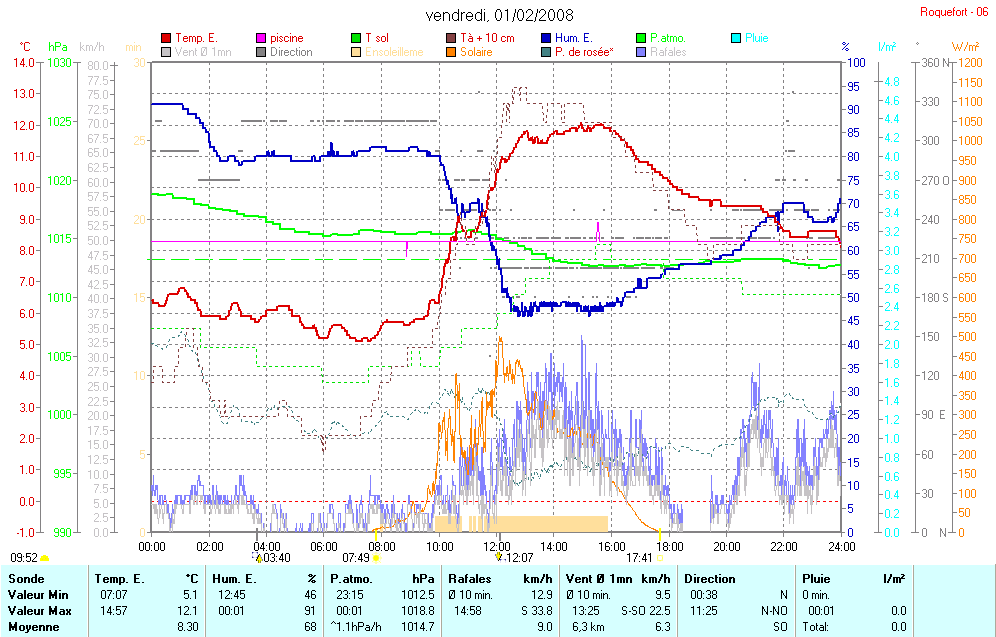Click the dark gray Direction legend swatch
The width and height of the screenshot is (996, 637).
point(260,52)
